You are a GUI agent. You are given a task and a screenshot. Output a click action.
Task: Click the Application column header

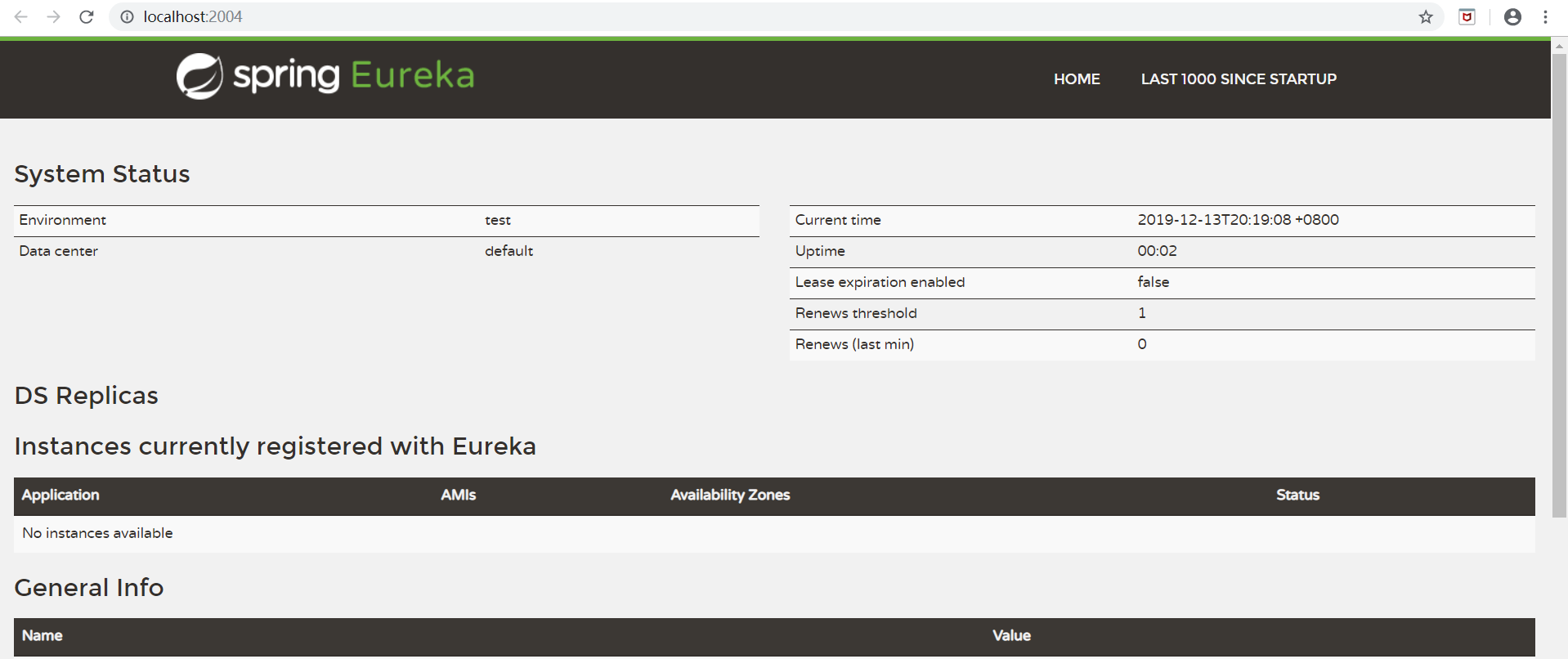(x=60, y=495)
